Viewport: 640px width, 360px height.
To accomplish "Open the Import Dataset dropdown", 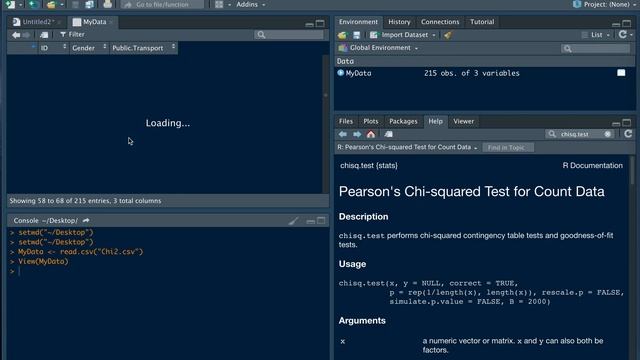I will (402, 35).
